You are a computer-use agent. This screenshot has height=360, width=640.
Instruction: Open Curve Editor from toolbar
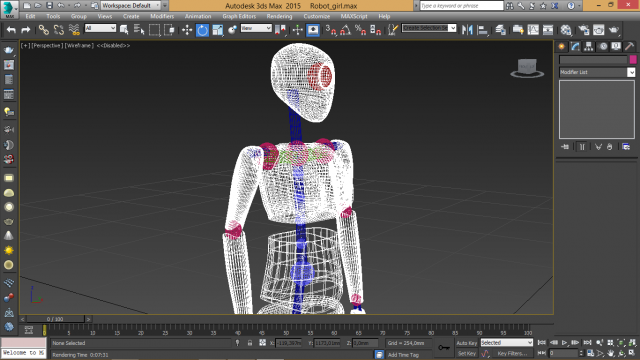[x=533, y=30]
